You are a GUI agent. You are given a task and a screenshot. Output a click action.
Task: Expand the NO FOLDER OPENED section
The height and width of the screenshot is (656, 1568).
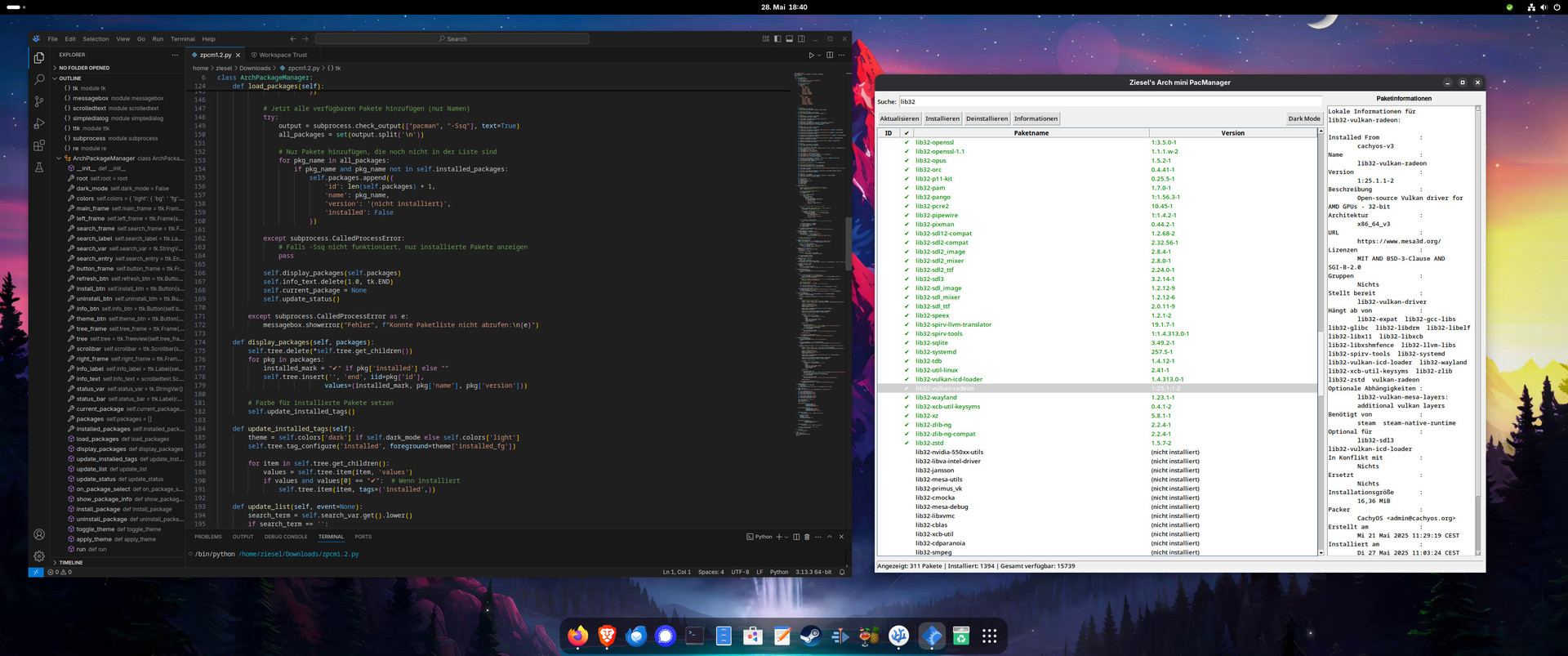[83, 68]
